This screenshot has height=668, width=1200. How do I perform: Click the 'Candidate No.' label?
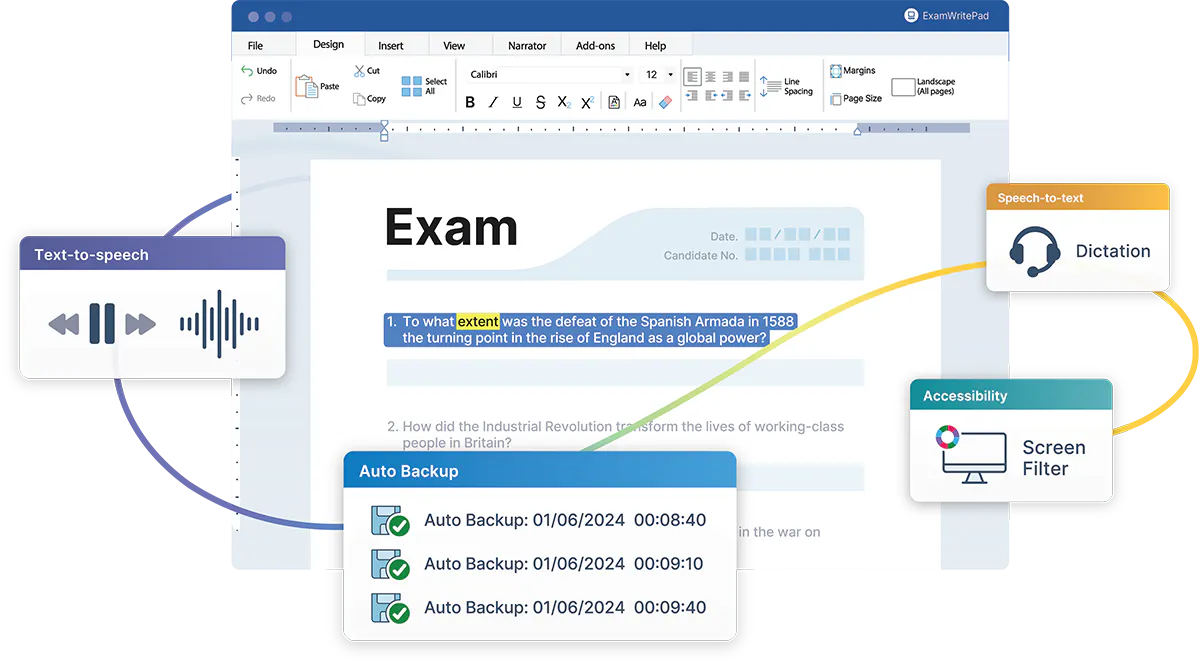tap(701, 255)
